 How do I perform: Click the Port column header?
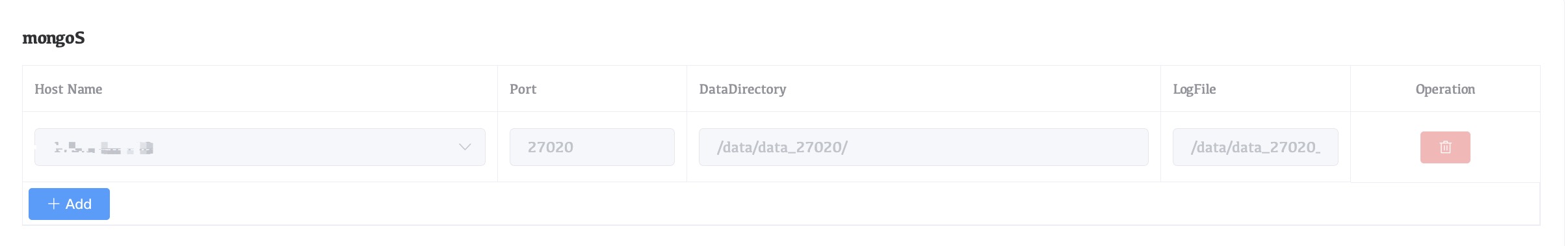tap(523, 89)
